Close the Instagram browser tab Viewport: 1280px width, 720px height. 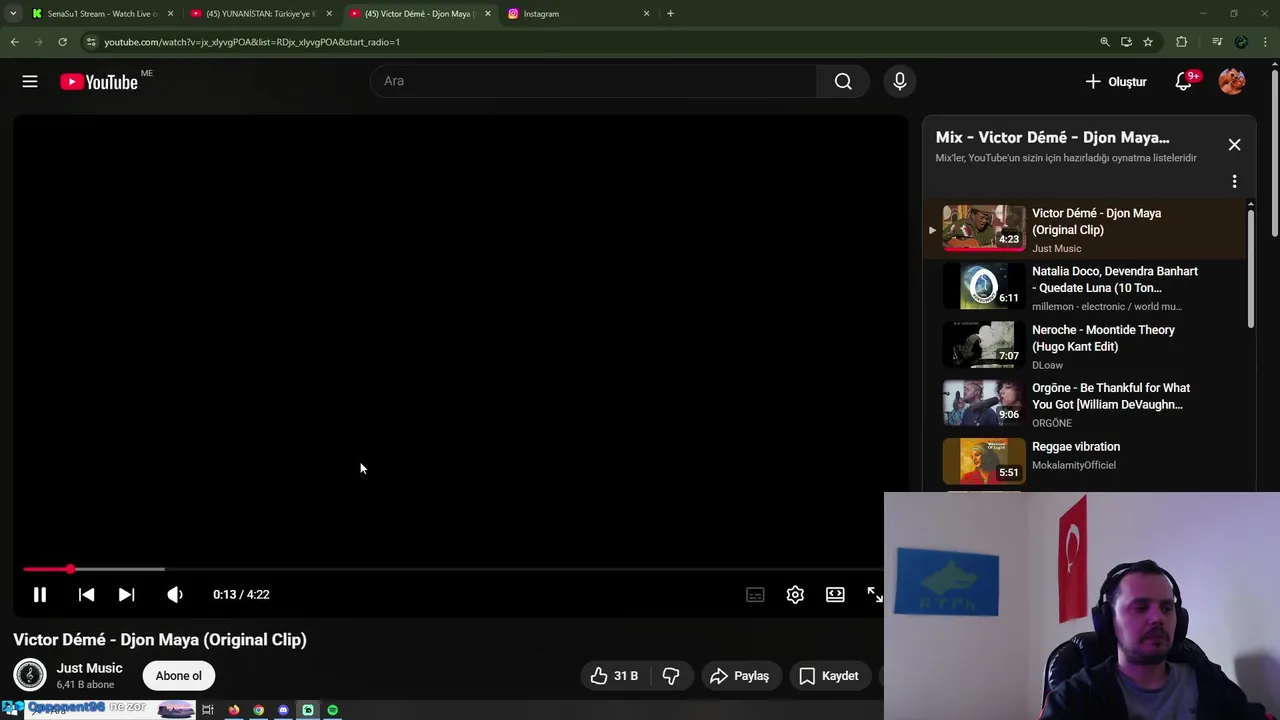(646, 14)
